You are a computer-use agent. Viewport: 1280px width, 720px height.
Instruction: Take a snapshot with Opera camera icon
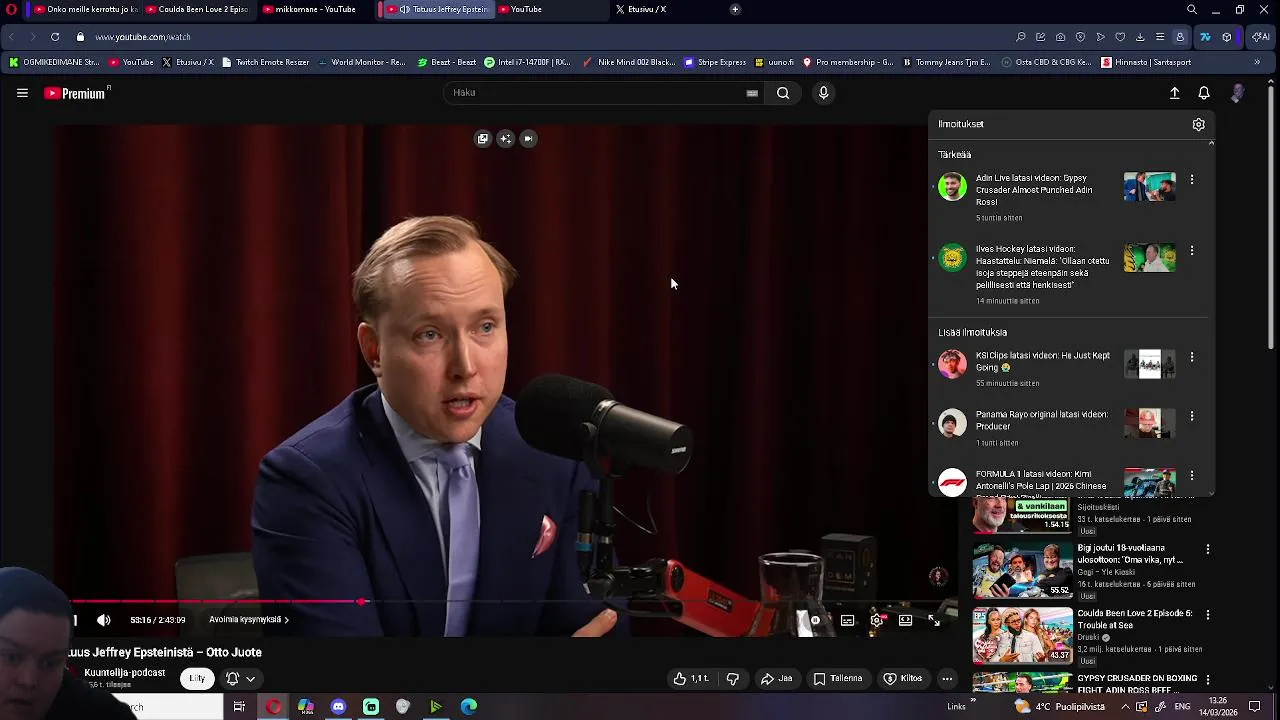coord(1060,37)
